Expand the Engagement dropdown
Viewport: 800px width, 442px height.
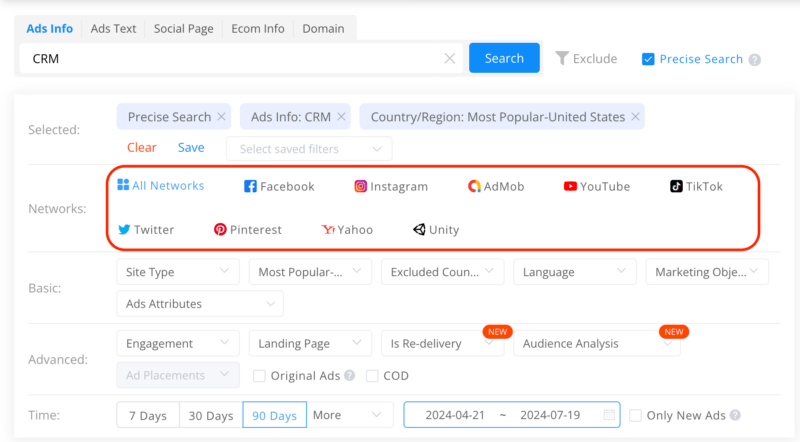click(177, 343)
